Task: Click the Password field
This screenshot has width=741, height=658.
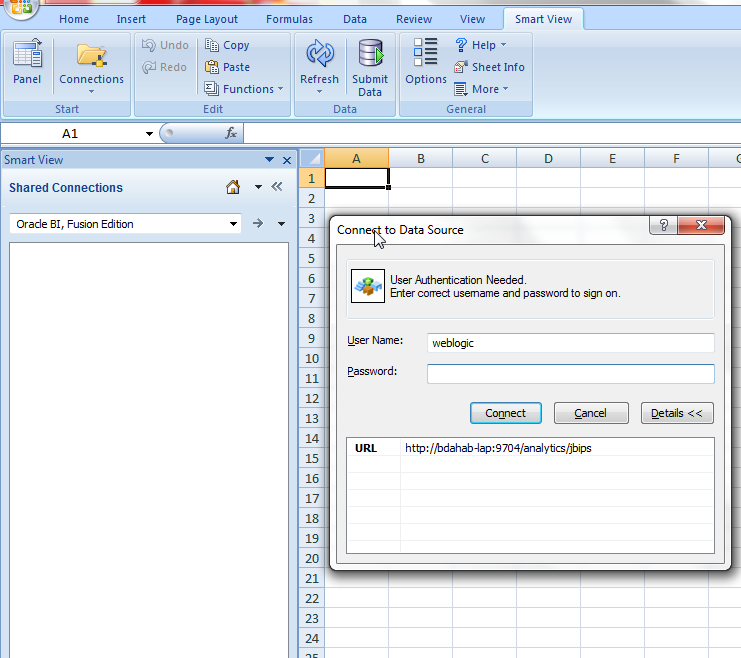Action: pyautogui.click(x=570, y=374)
